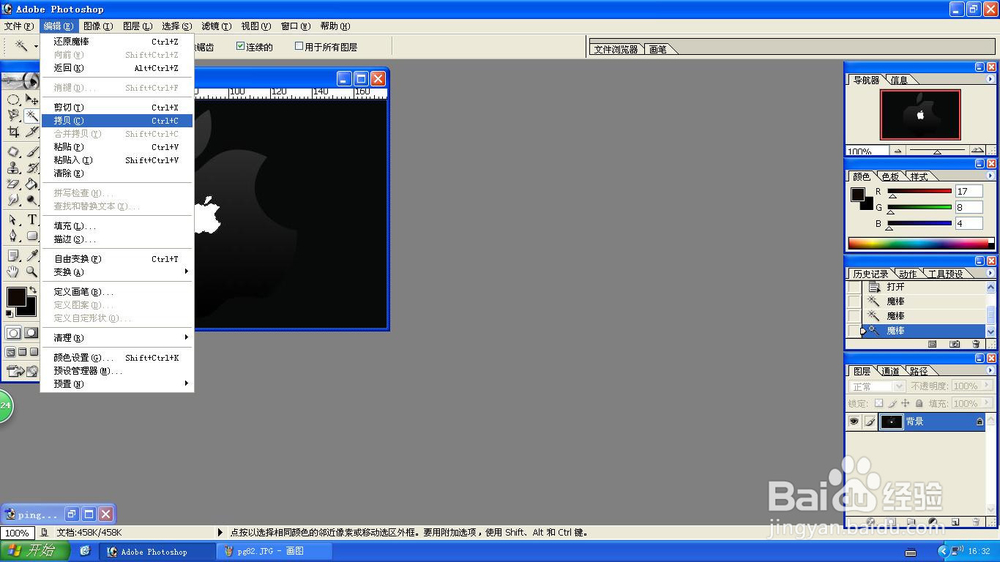Click the delete state trash in History panel
The image size is (1000, 562).
(x=976, y=344)
